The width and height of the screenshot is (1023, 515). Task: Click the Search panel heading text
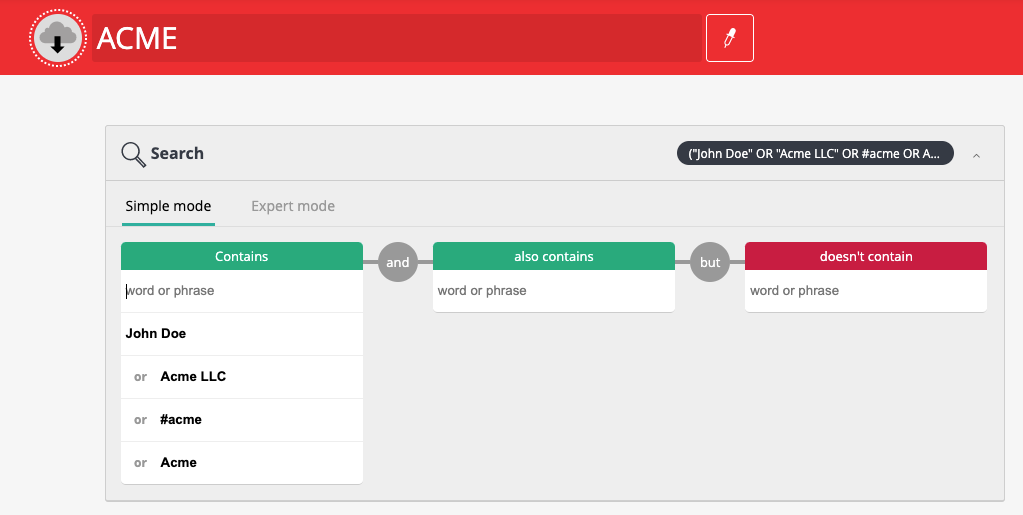[177, 153]
